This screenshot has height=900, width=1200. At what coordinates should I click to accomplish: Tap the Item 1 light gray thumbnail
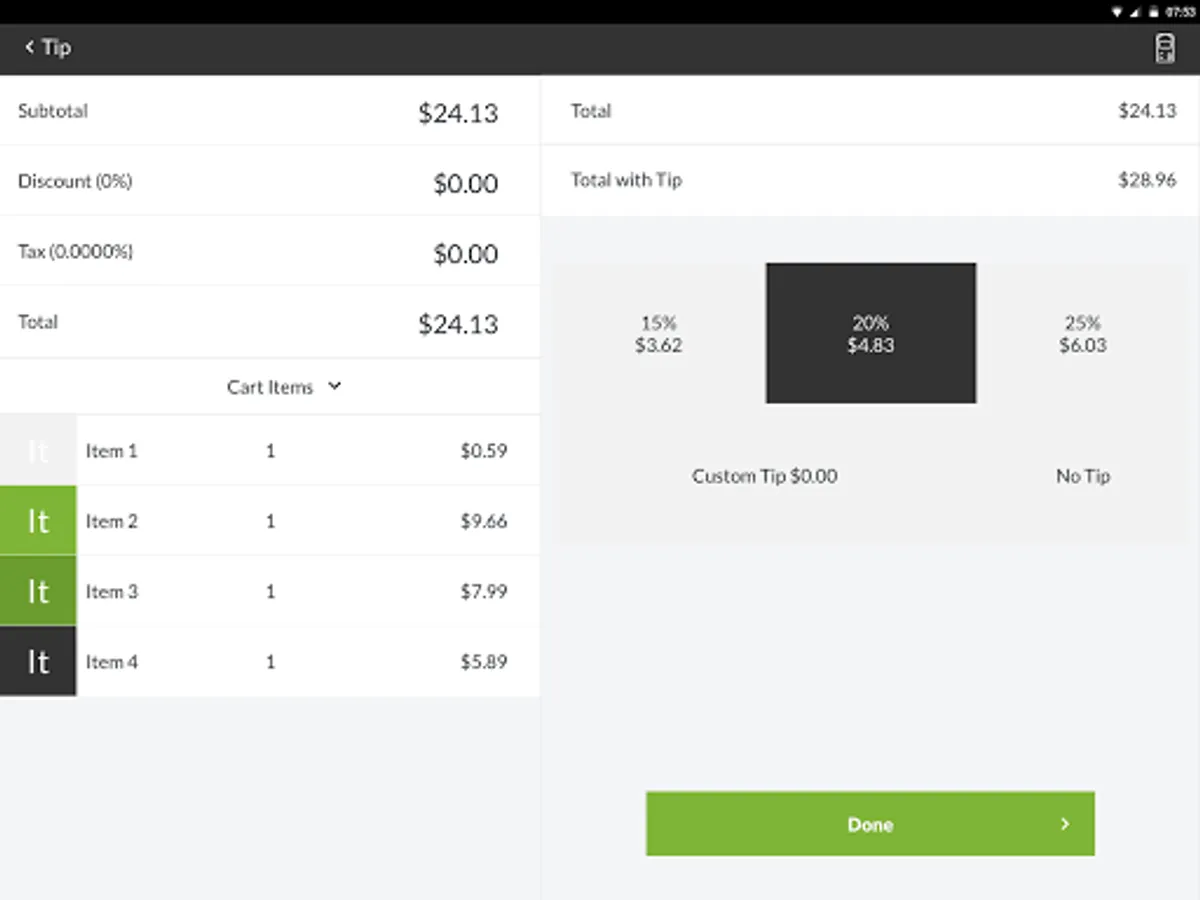pos(38,451)
